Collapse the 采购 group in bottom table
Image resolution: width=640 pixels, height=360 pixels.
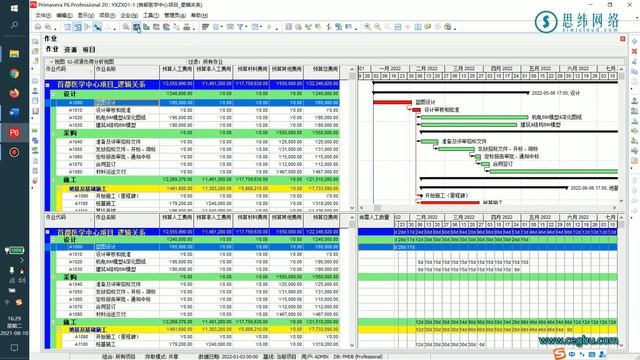tap(53, 277)
